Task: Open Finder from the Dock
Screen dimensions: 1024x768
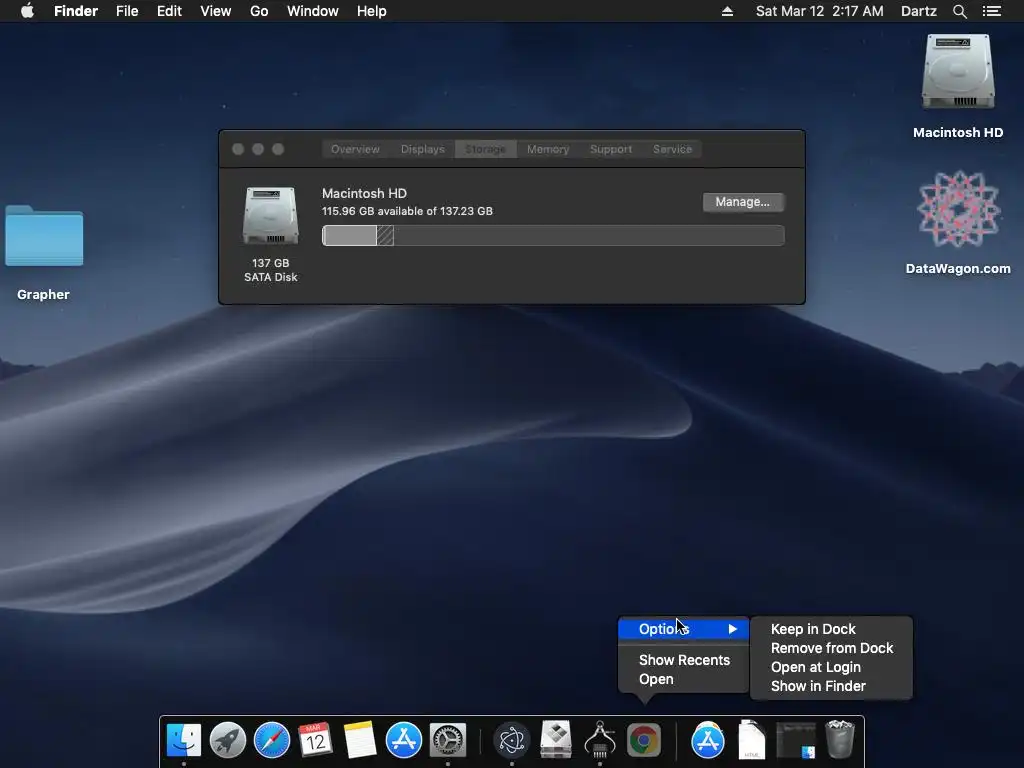Action: tap(184, 740)
